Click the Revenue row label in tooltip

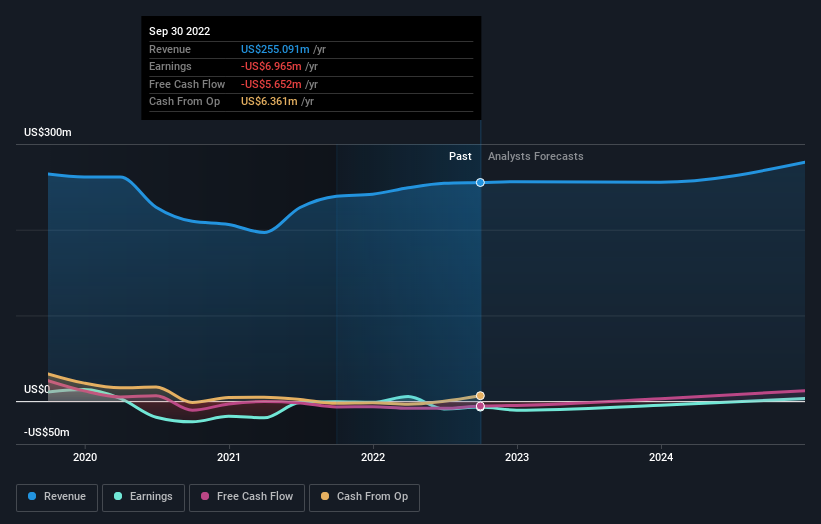click(170, 49)
